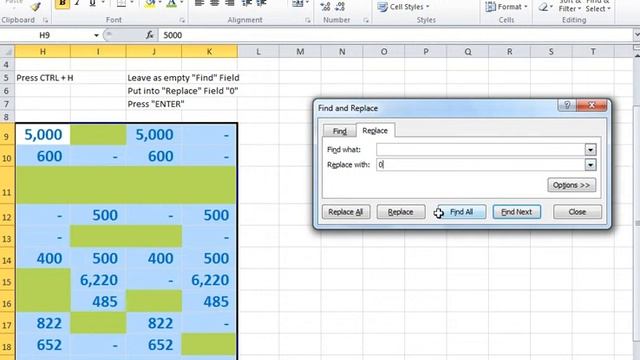Select cell I15 showing 6,220
640x360 pixels.
(x=98, y=280)
